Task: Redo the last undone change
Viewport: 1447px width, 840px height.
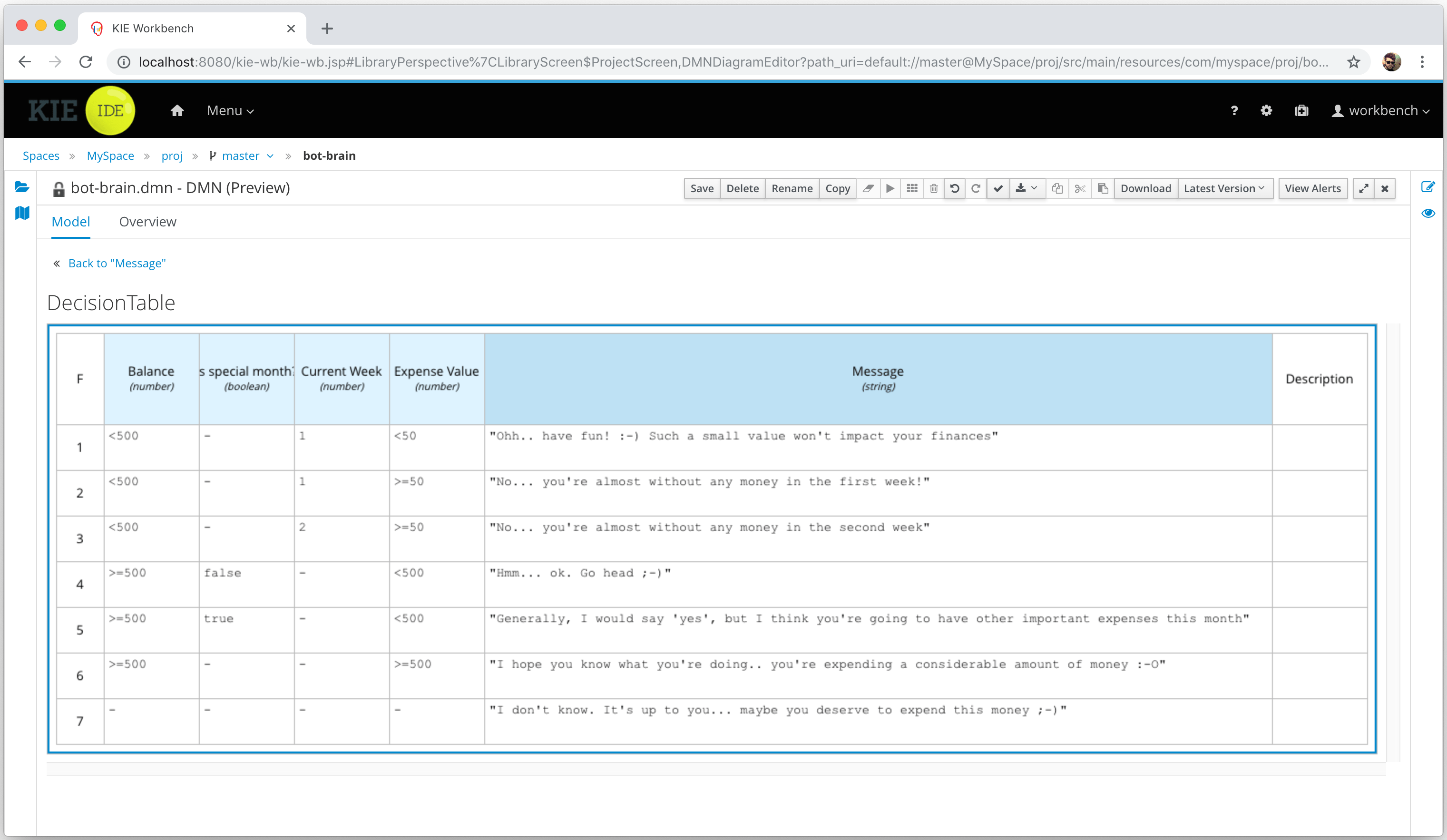Action: 976,188
